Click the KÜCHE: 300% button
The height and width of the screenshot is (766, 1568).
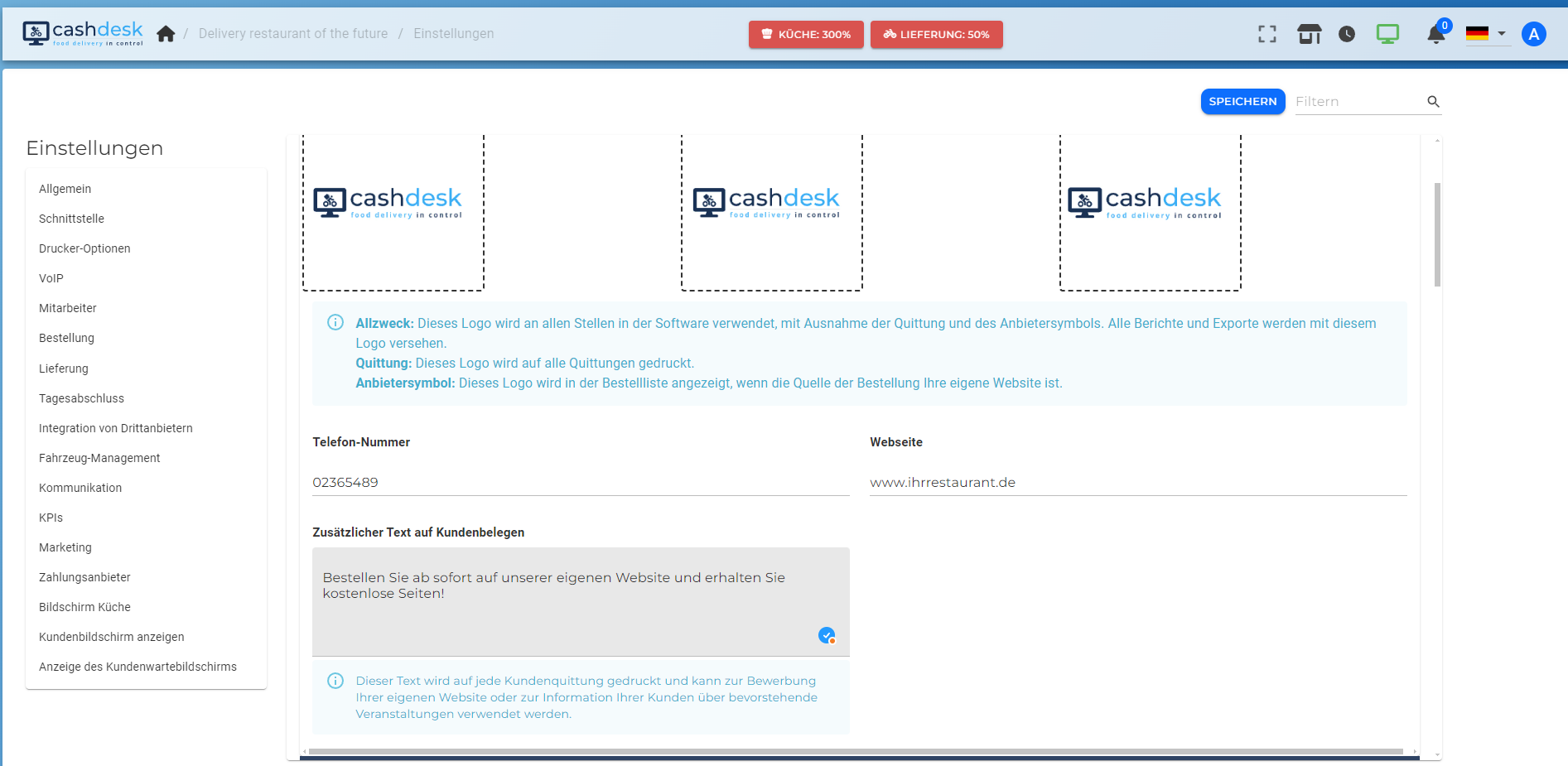tap(806, 34)
